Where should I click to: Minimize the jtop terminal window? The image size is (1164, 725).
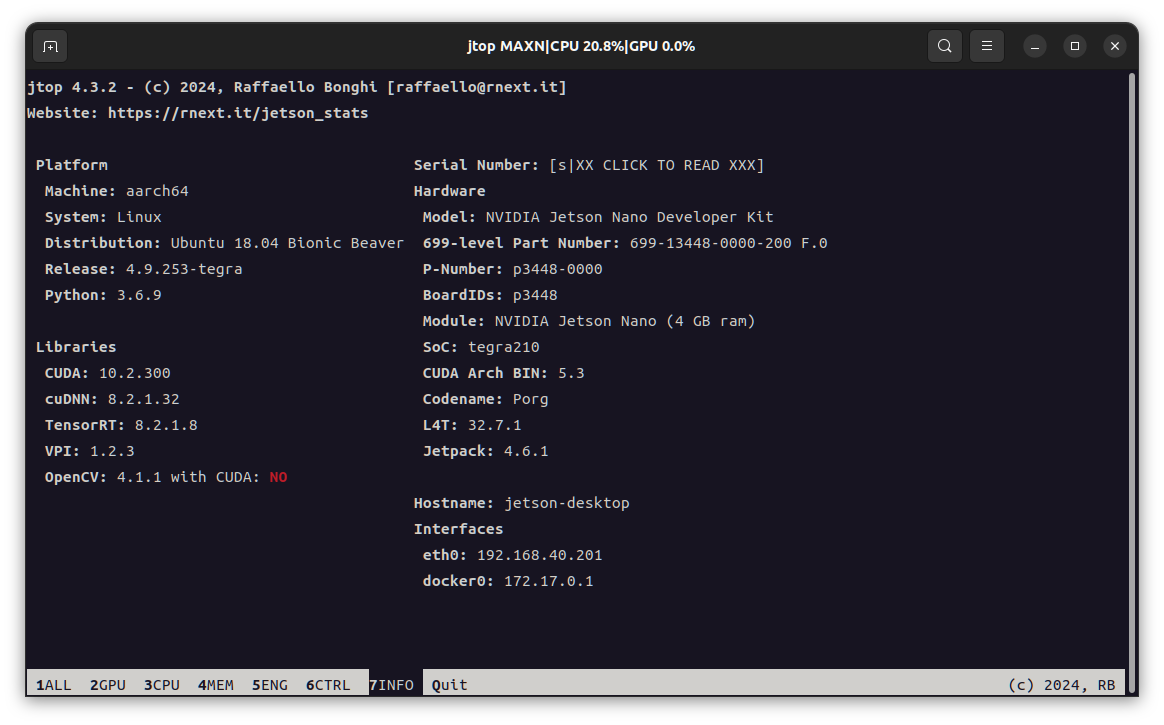(1035, 46)
